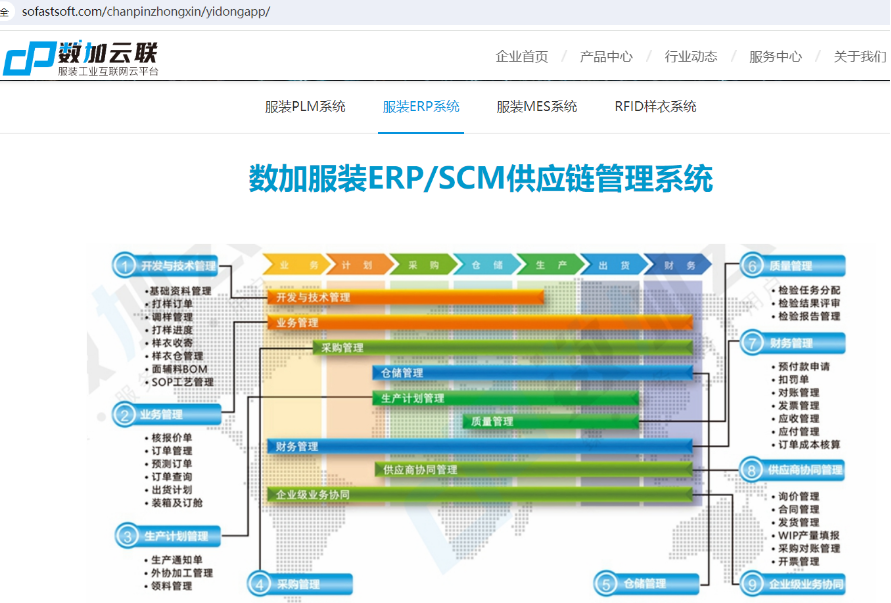This screenshot has width=891, height=603.
Task: Click 外协加工管理 list item
Action: [181, 573]
